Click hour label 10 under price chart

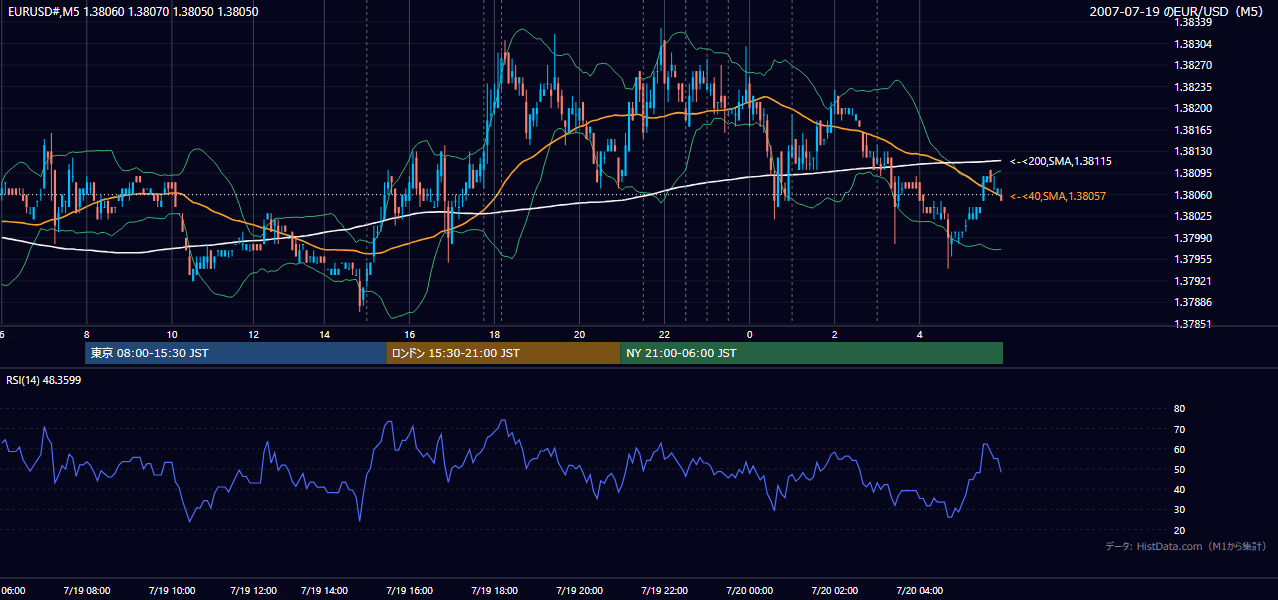pos(171,334)
